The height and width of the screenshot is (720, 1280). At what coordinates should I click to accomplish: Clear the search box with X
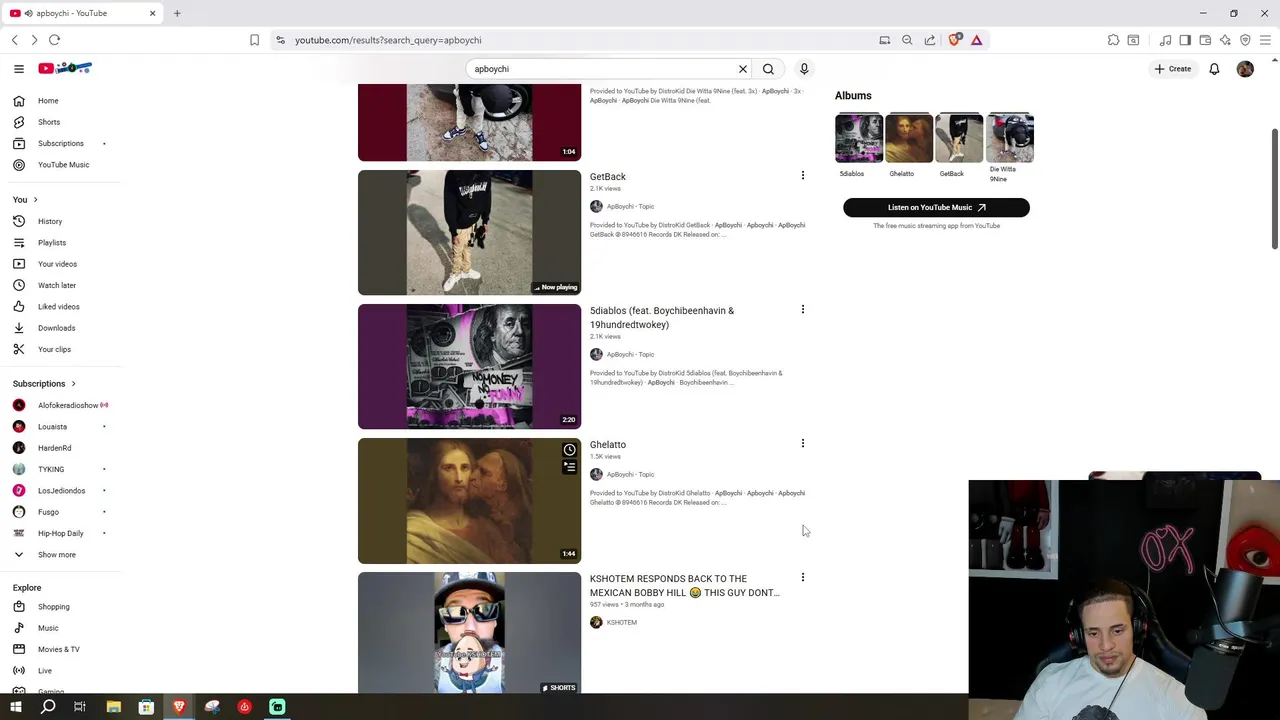pos(743,69)
